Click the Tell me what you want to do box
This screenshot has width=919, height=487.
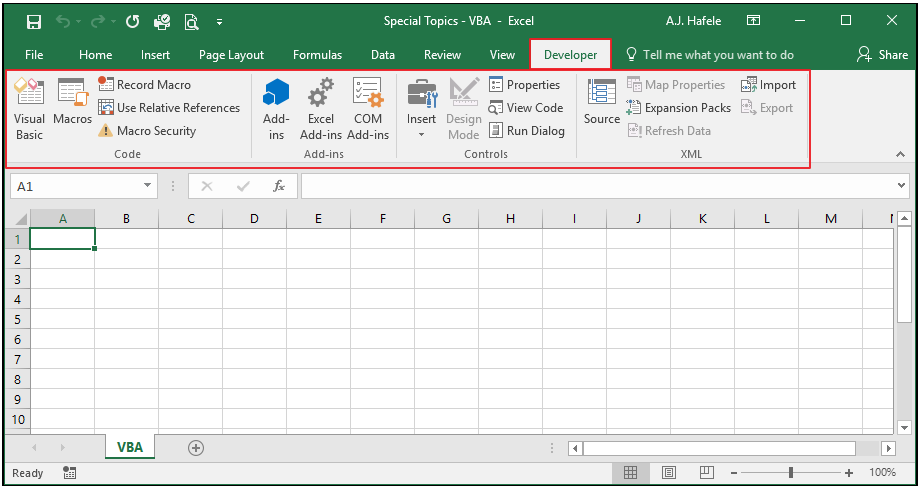tap(710, 55)
